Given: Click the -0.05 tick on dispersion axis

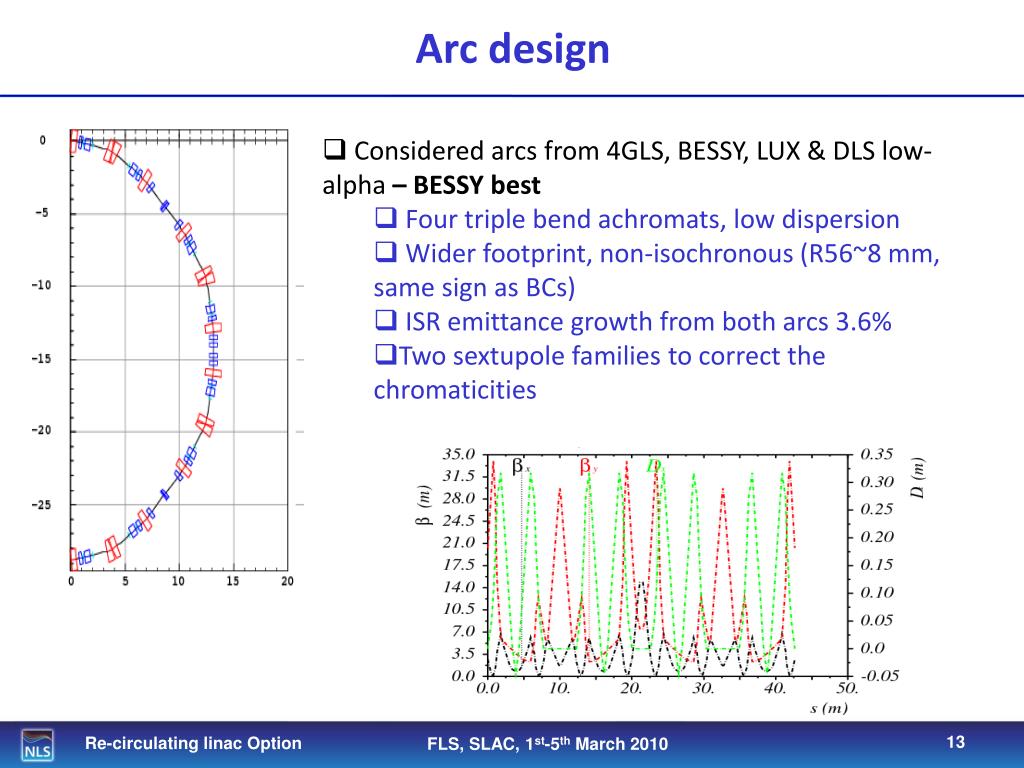Looking at the screenshot, I should (880, 675).
